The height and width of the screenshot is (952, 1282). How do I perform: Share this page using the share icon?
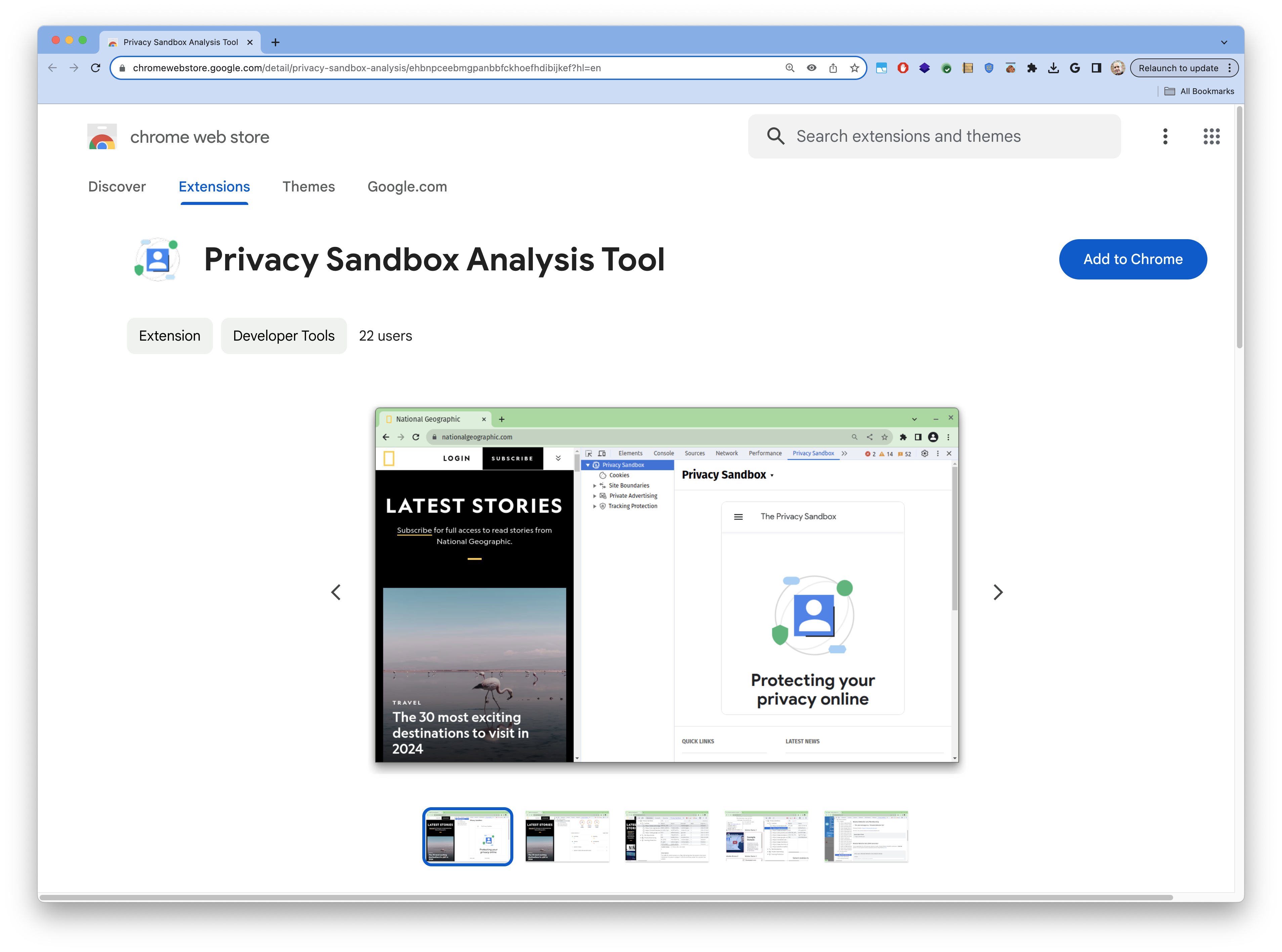click(833, 68)
